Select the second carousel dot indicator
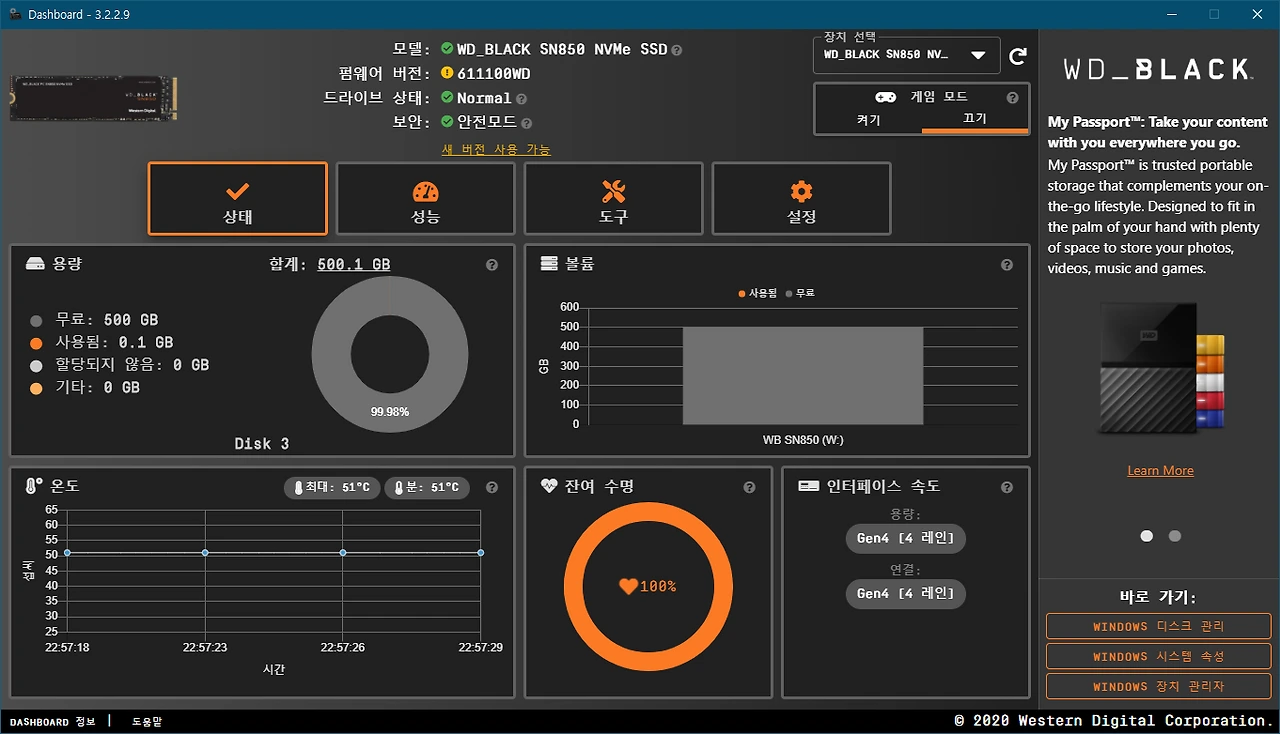 (x=1174, y=536)
